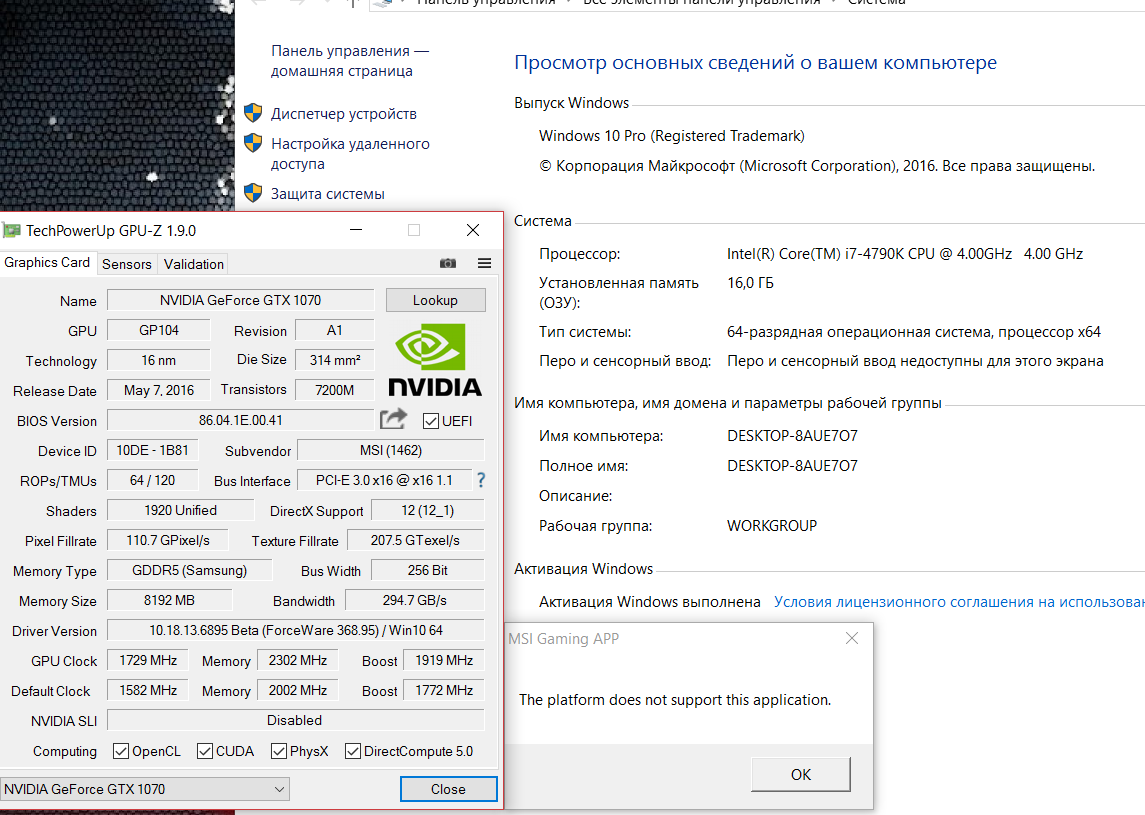Click the Pixel Fillrate value 110.7 GPixel/s
This screenshot has width=1145, height=815.
[x=168, y=540]
